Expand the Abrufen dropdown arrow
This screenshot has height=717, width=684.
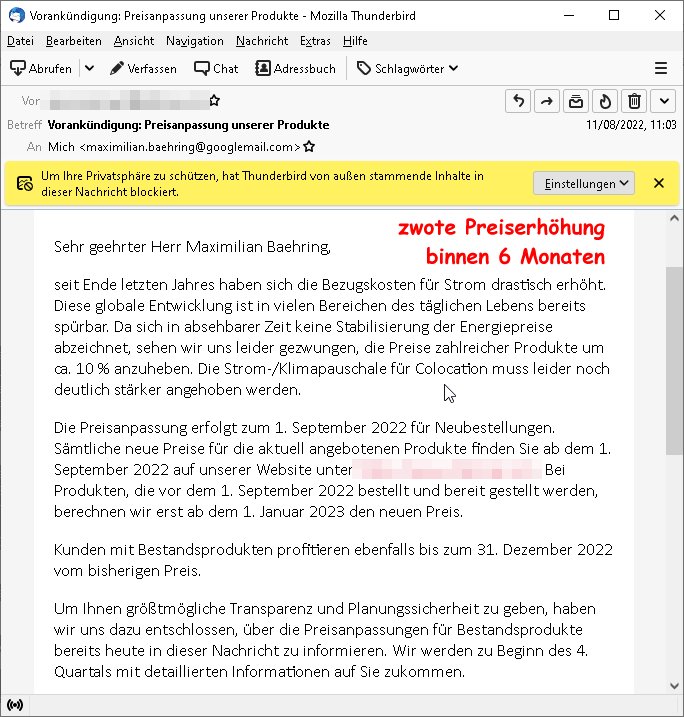pos(89,68)
